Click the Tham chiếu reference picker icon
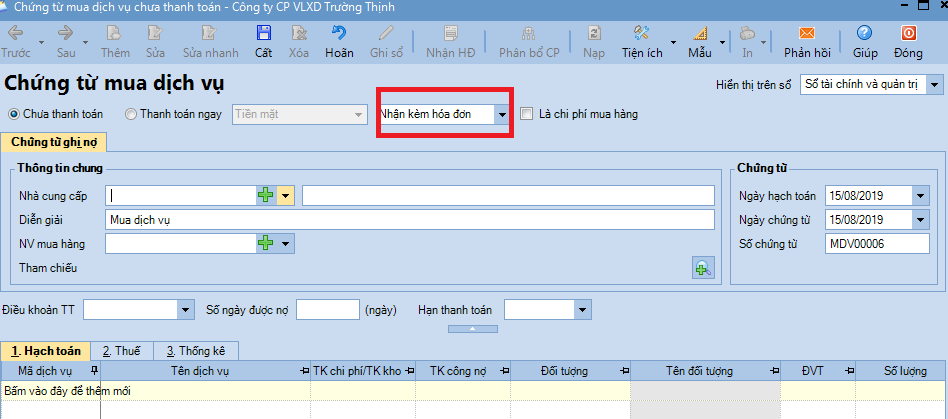This screenshot has width=948, height=419. click(x=702, y=267)
